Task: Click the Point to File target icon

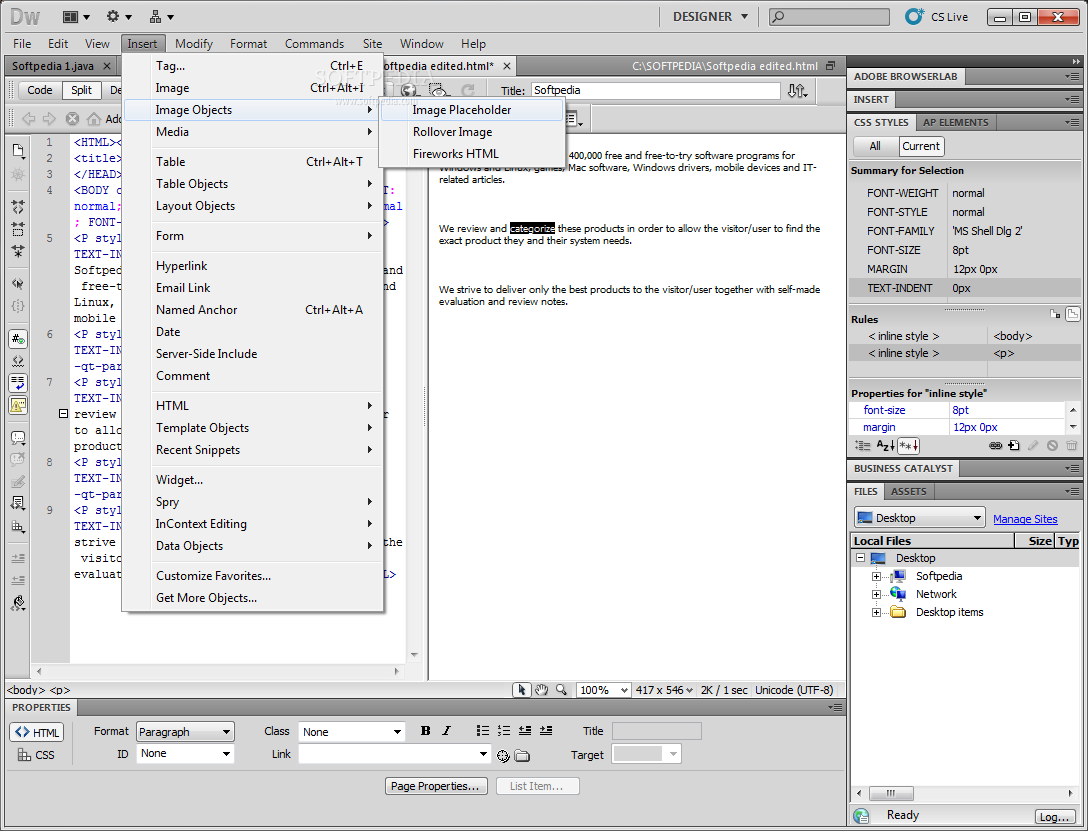Action: (504, 755)
